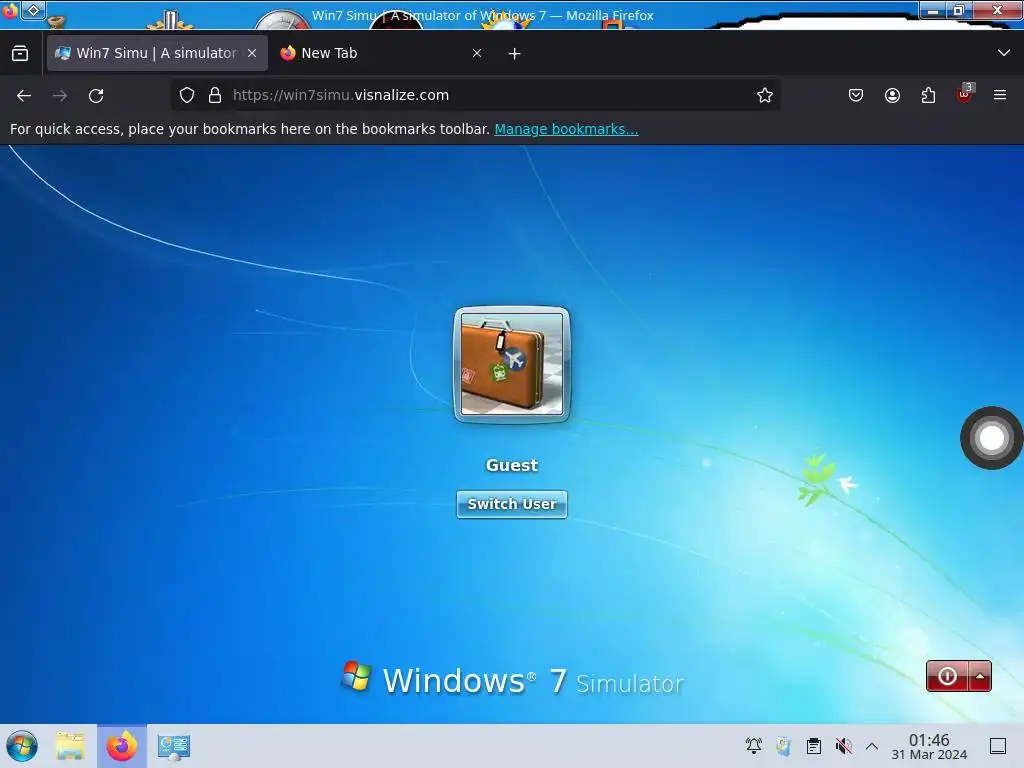Image resolution: width=1024 pixels, height=768 pixels.
Task: Toggle the muted volume tray icon
Action: (x=843, y=746)
